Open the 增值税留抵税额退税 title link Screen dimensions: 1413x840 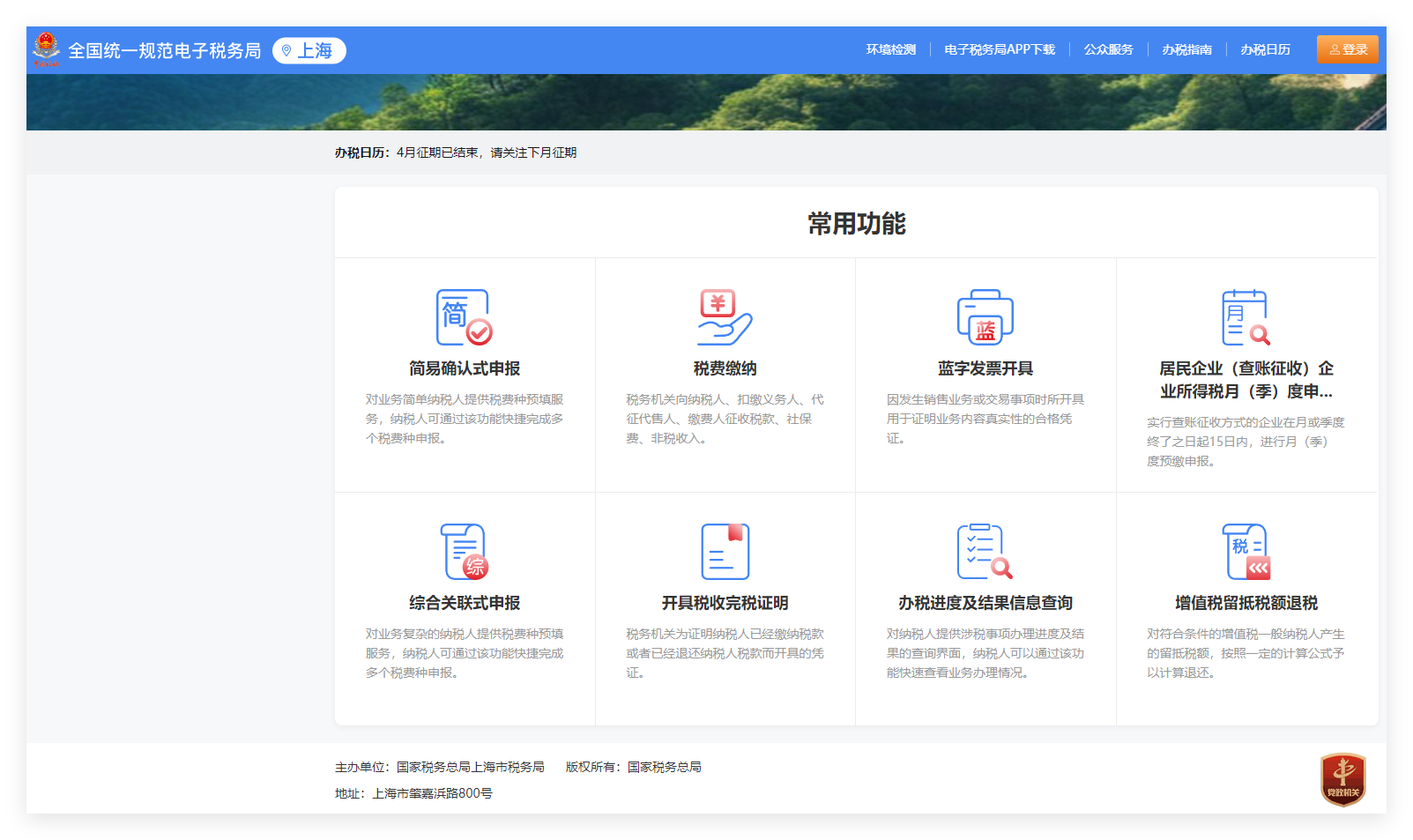(1246, 603)
